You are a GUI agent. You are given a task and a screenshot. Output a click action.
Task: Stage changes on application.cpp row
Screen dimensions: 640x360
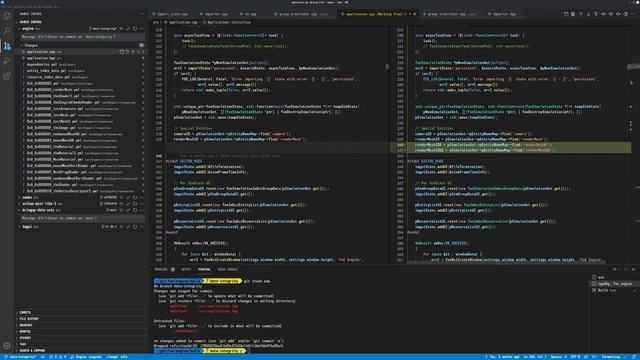click(x=133, y=52)
